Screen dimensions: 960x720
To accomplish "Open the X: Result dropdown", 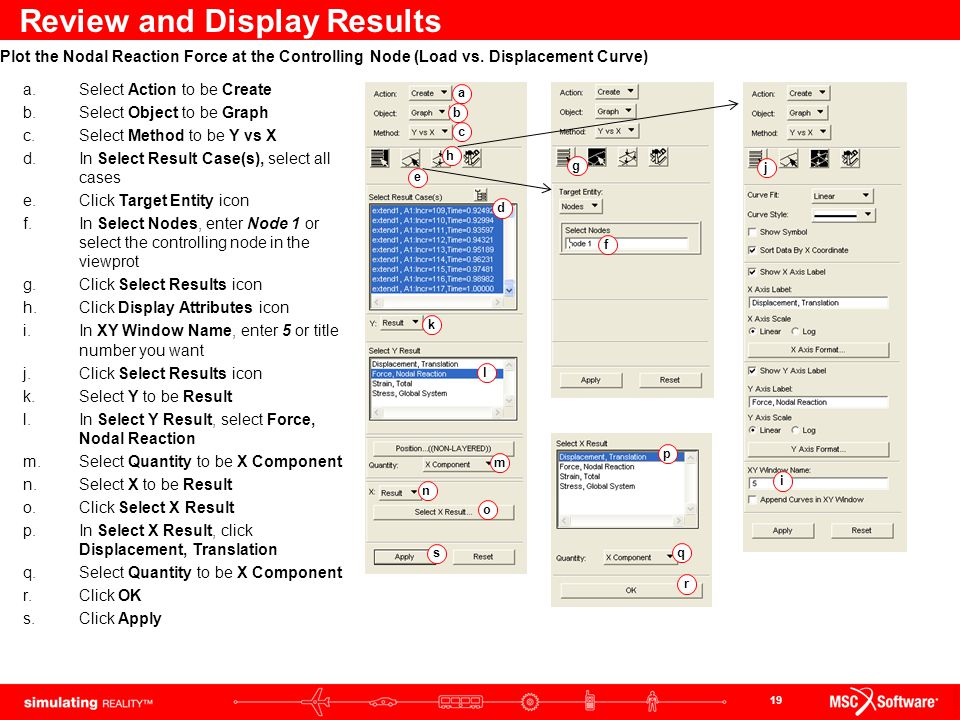I will [x=399, y=492].
